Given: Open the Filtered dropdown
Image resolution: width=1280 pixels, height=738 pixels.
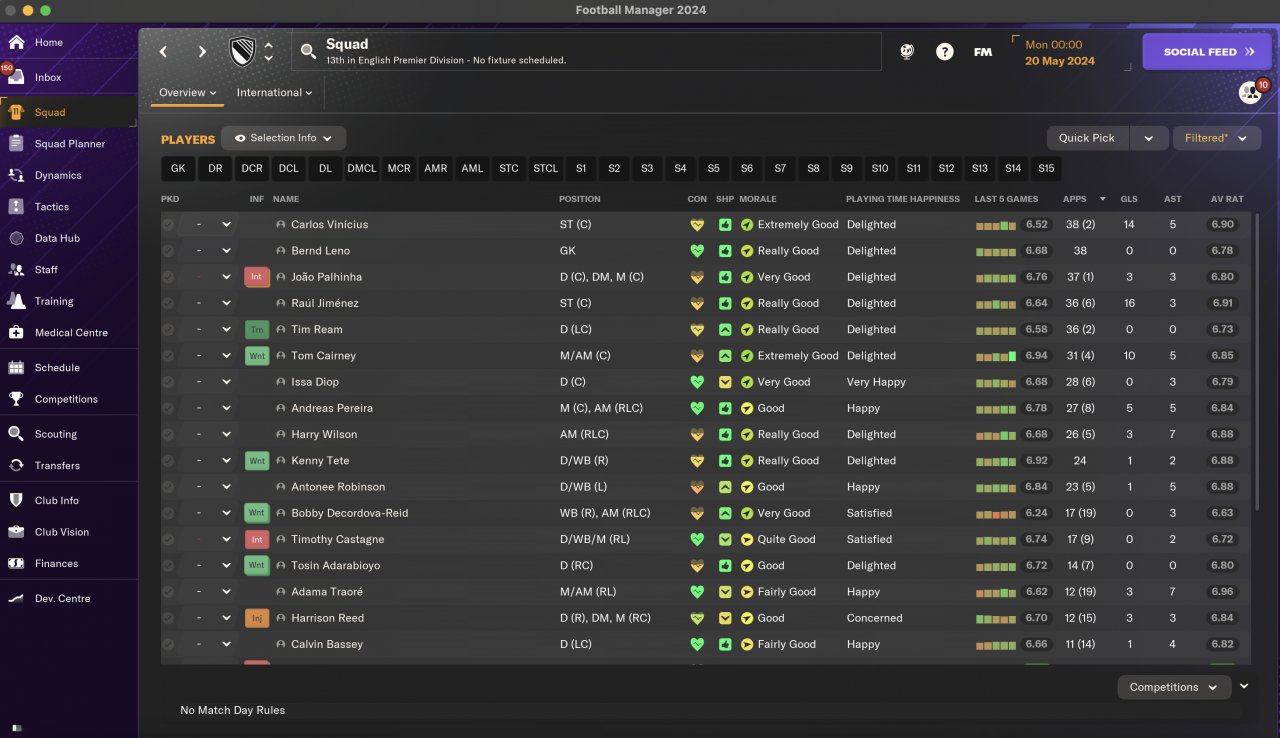Looking at the screenshot, I should (x=1216, y=138).
